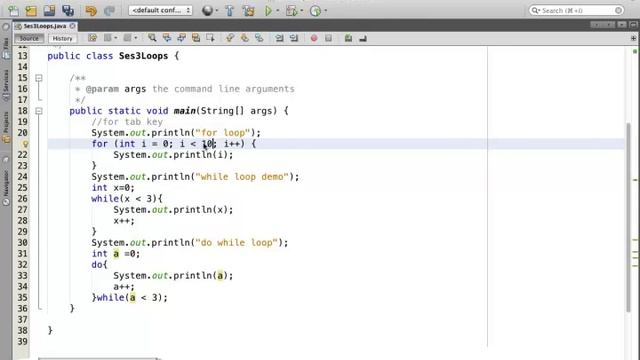This screenshot has height=360, width=640.
Task: Click the Build Project hammer icon
Action: [229, 10]
